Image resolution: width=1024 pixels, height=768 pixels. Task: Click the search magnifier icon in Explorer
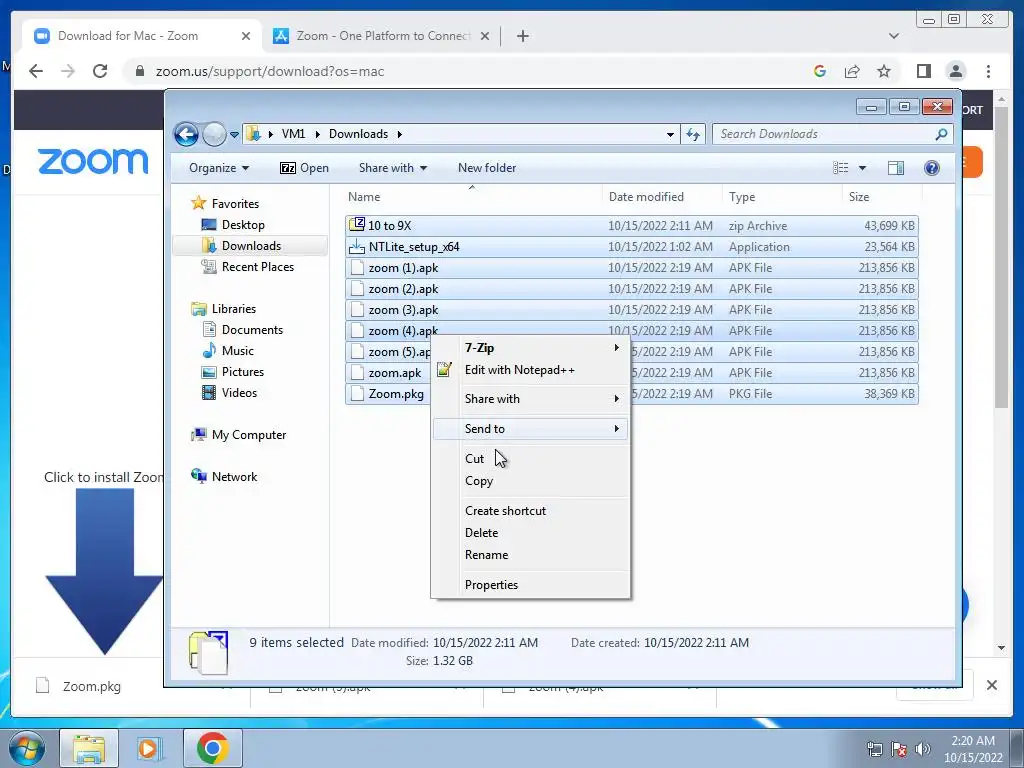941,134
